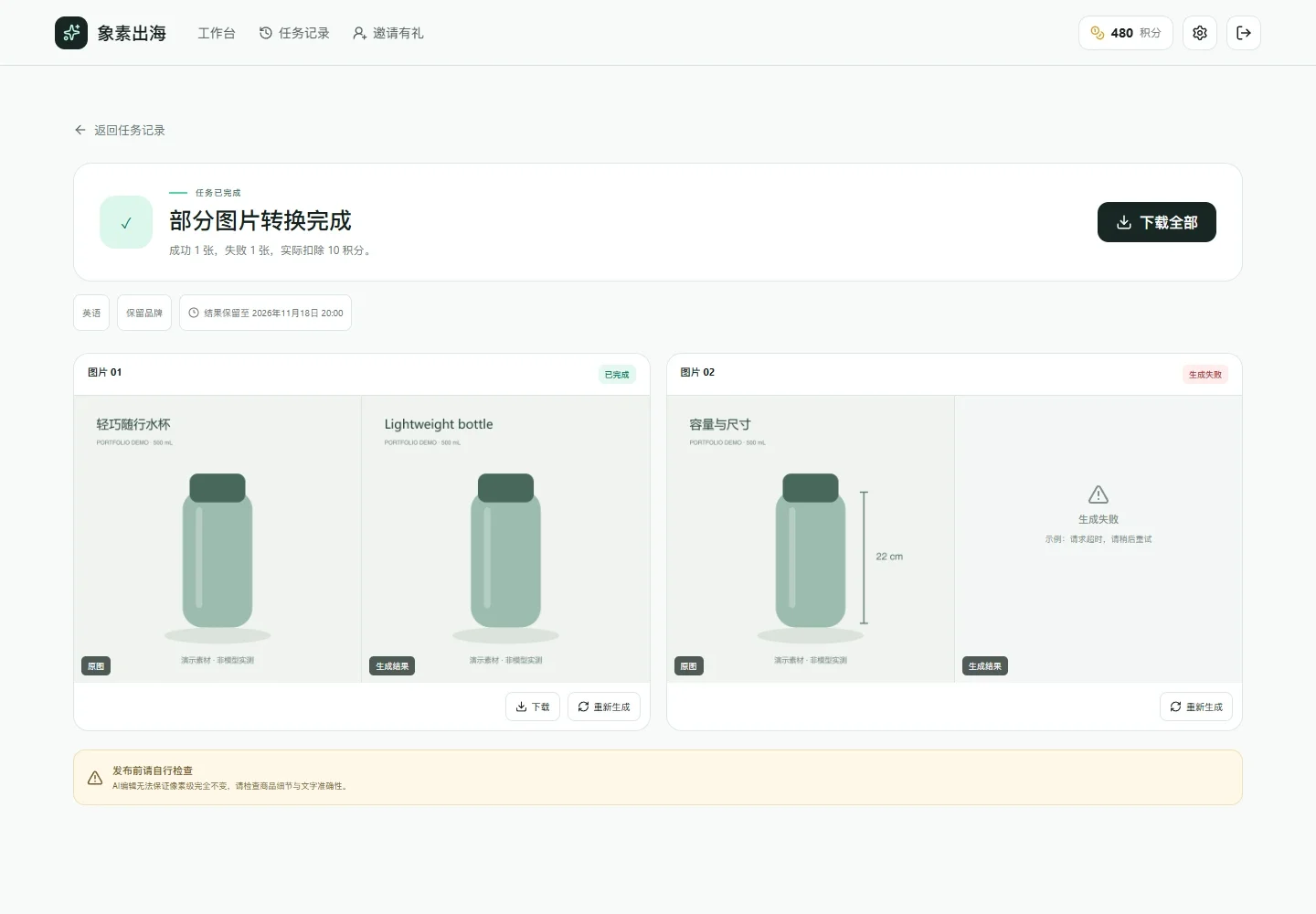Click the 22 cm dimension label
Viewport: 1316px width, 914px height.
pyautogui.click(x=889, y=557)
